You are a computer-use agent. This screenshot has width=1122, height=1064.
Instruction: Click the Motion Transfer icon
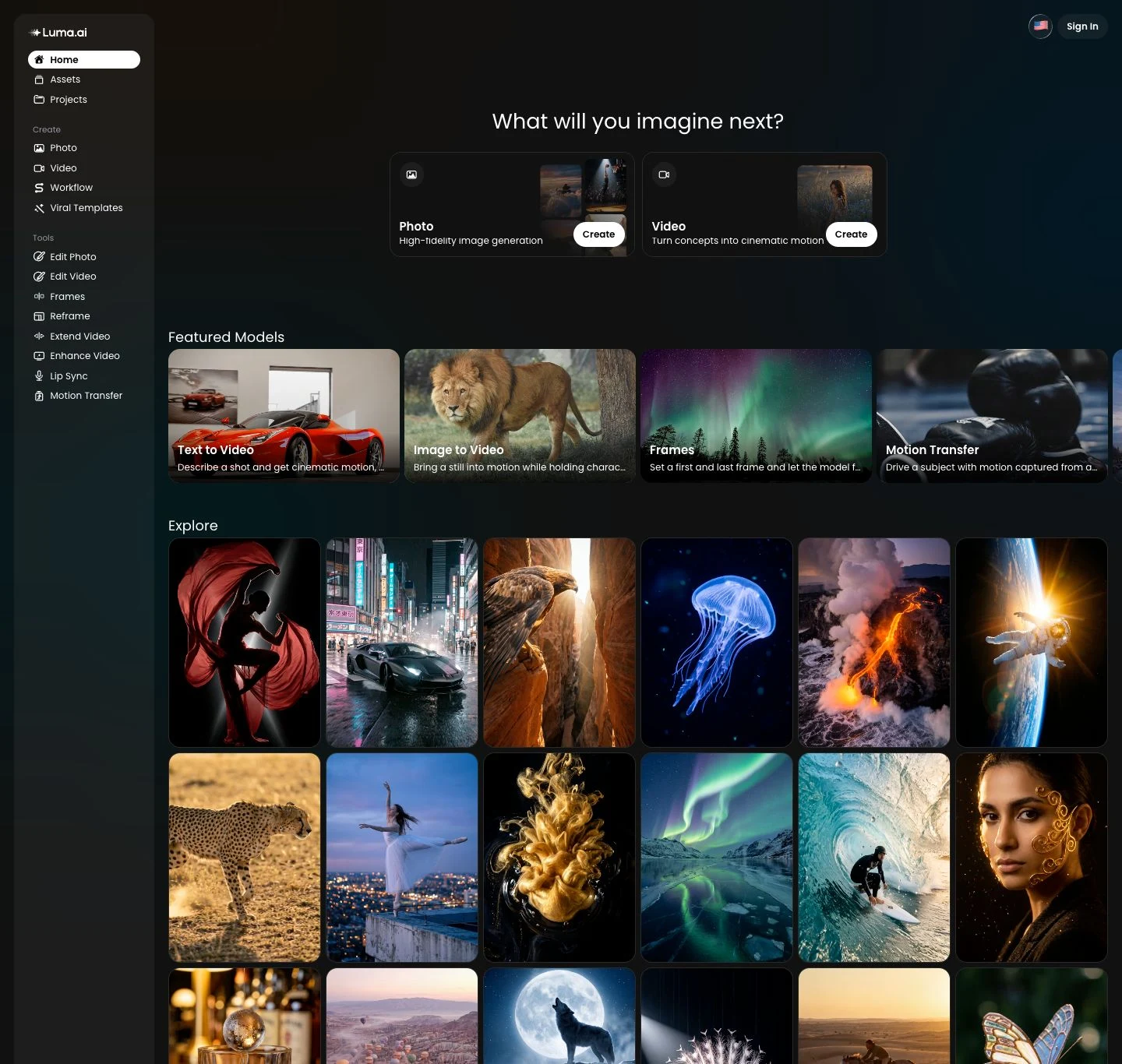(39, 396)
